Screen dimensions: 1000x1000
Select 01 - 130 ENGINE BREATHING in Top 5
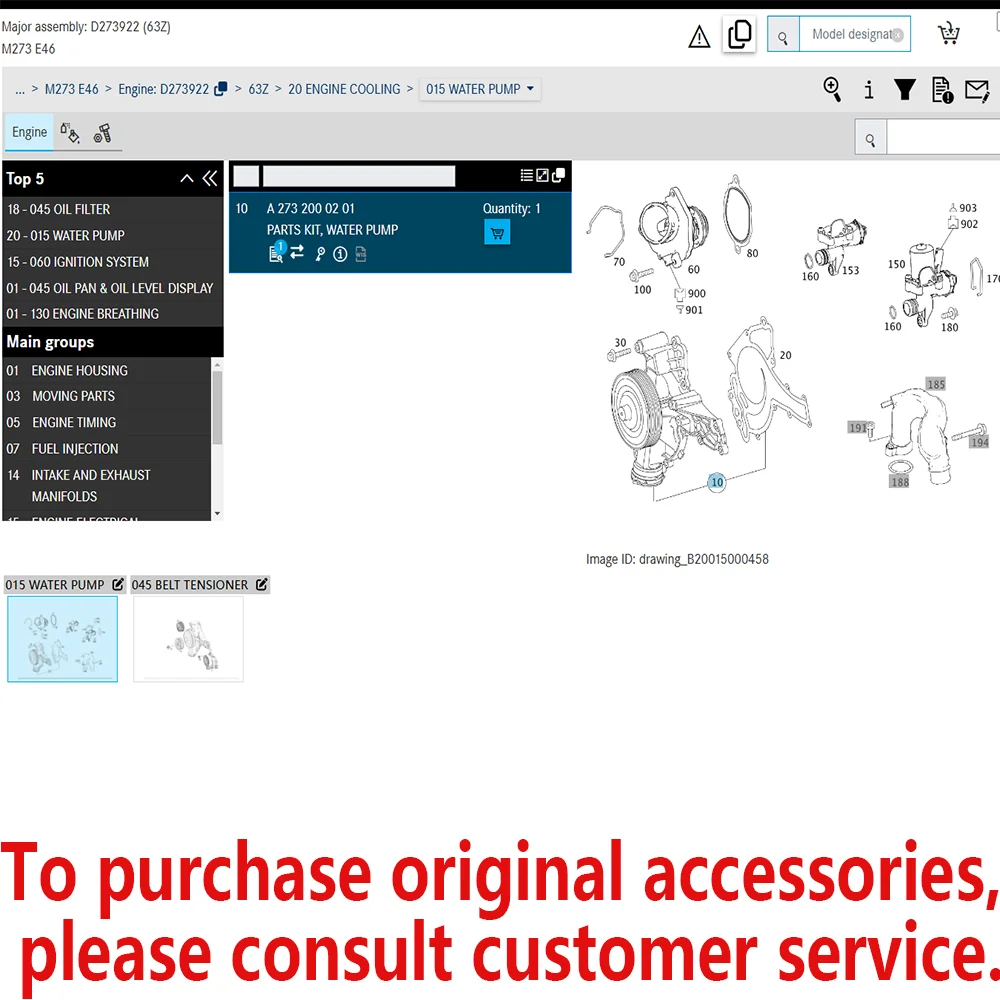[112, 314]
